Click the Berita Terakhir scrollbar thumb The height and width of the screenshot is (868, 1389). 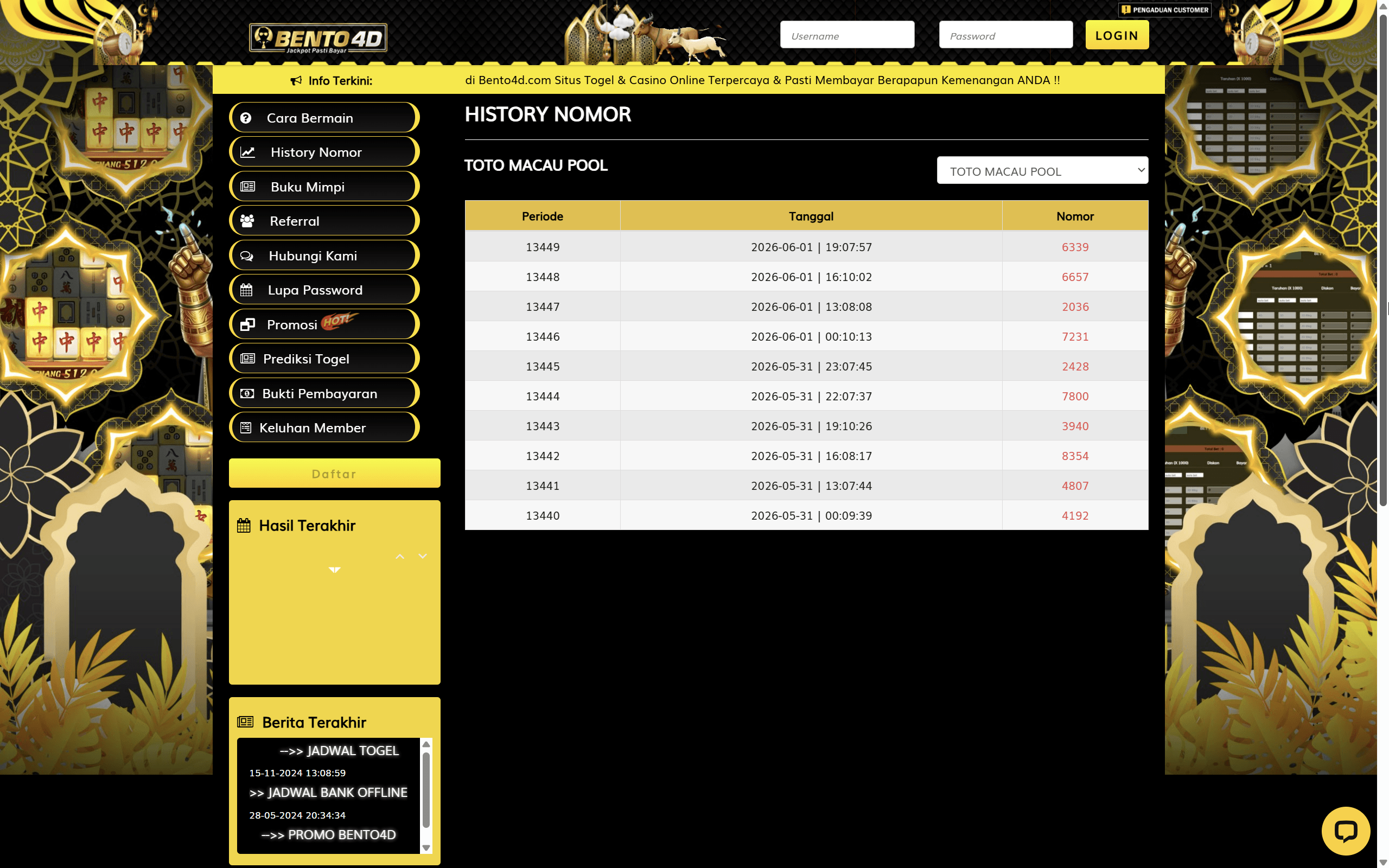tap(426, 790)
